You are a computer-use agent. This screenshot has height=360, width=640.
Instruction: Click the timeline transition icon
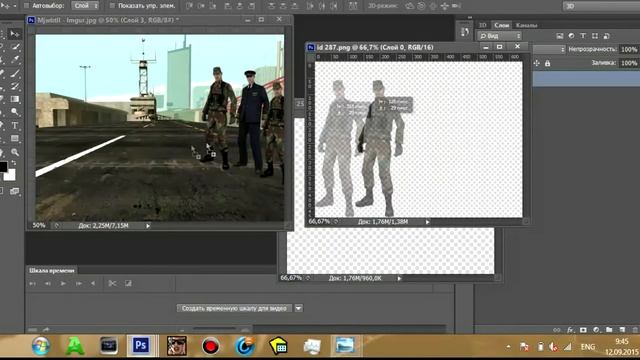(x=128, y=283)
